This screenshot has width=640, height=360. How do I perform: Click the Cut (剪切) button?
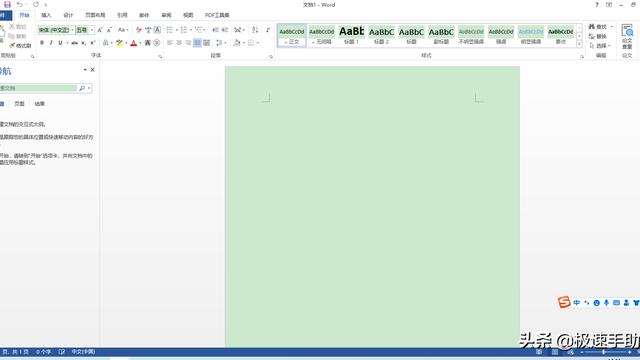18,27
